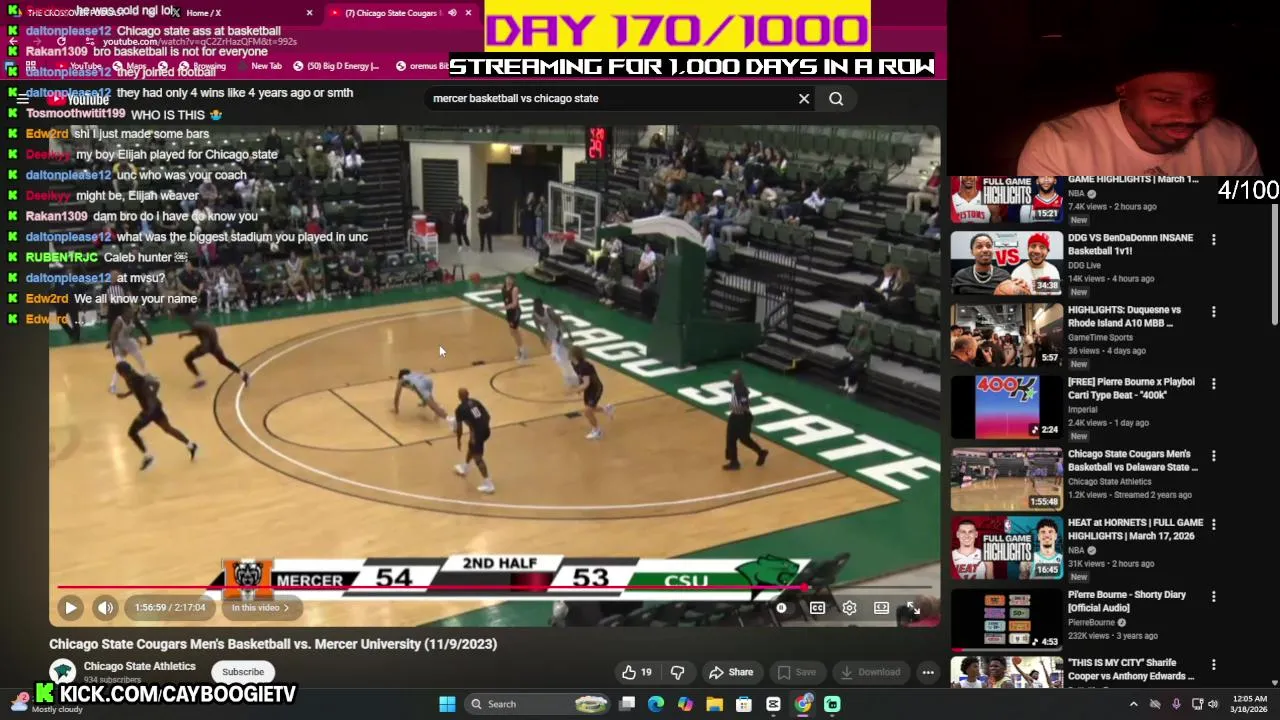Enter fullscreen on the video player
1280x720 pixels.
tap(913, 607)
